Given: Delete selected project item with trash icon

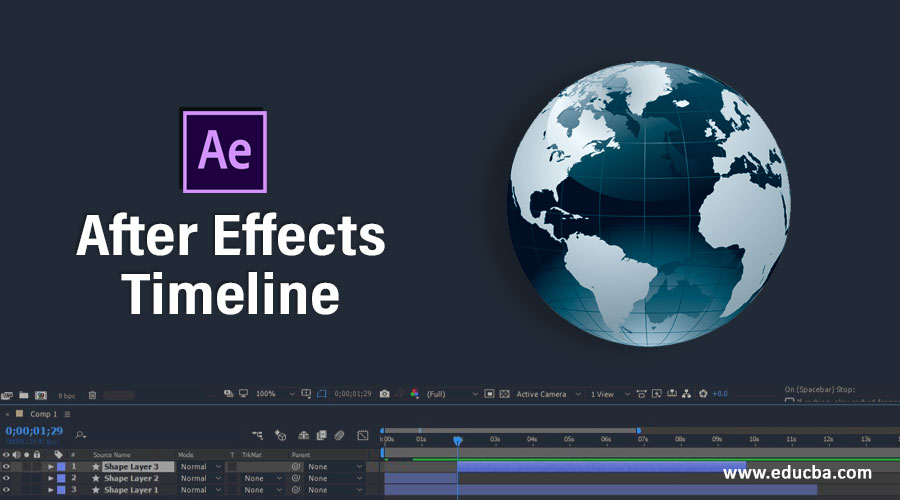Looking at the screenshot, I should 92,395.
